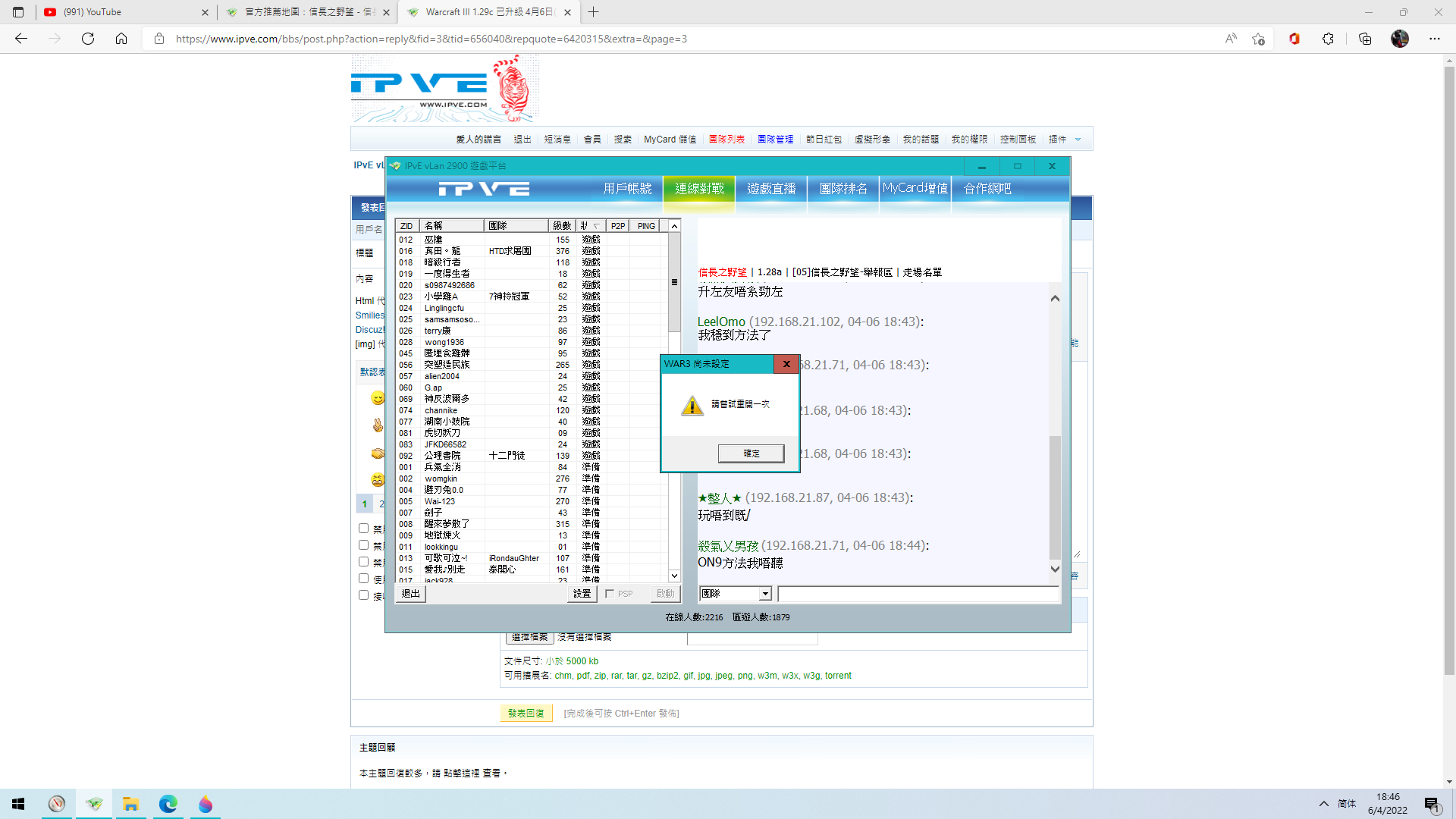This screenshot has width=1456, height=819.
Task: Click the chat message input field
Action: (x=918, y=594)
